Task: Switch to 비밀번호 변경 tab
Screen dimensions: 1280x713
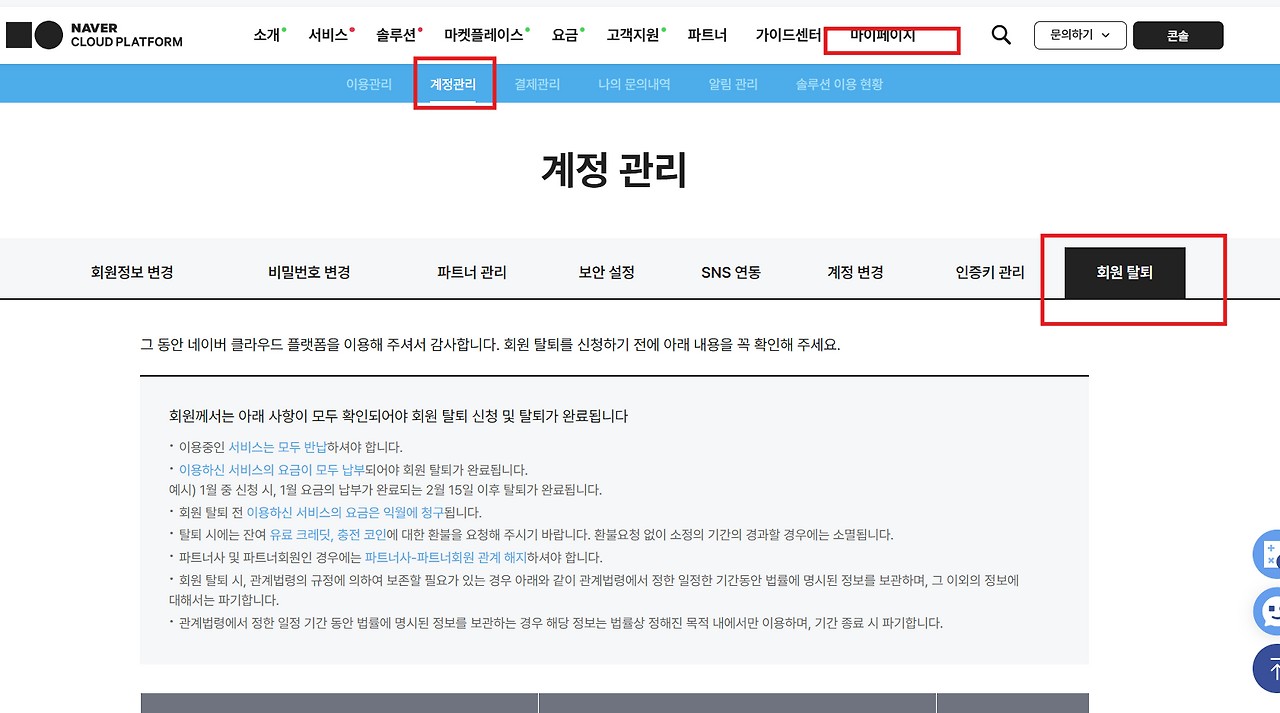Action: tap(309, 272)
